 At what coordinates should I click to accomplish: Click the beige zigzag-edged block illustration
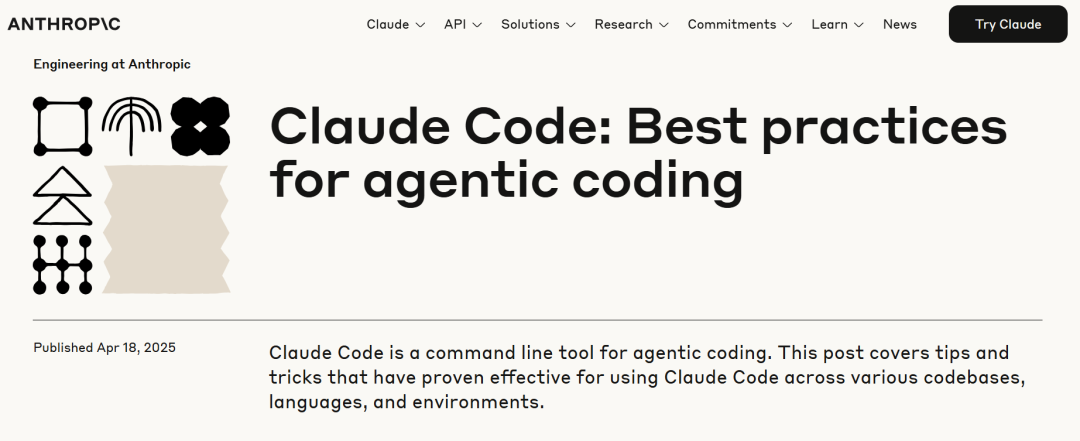tap(166, 229)
